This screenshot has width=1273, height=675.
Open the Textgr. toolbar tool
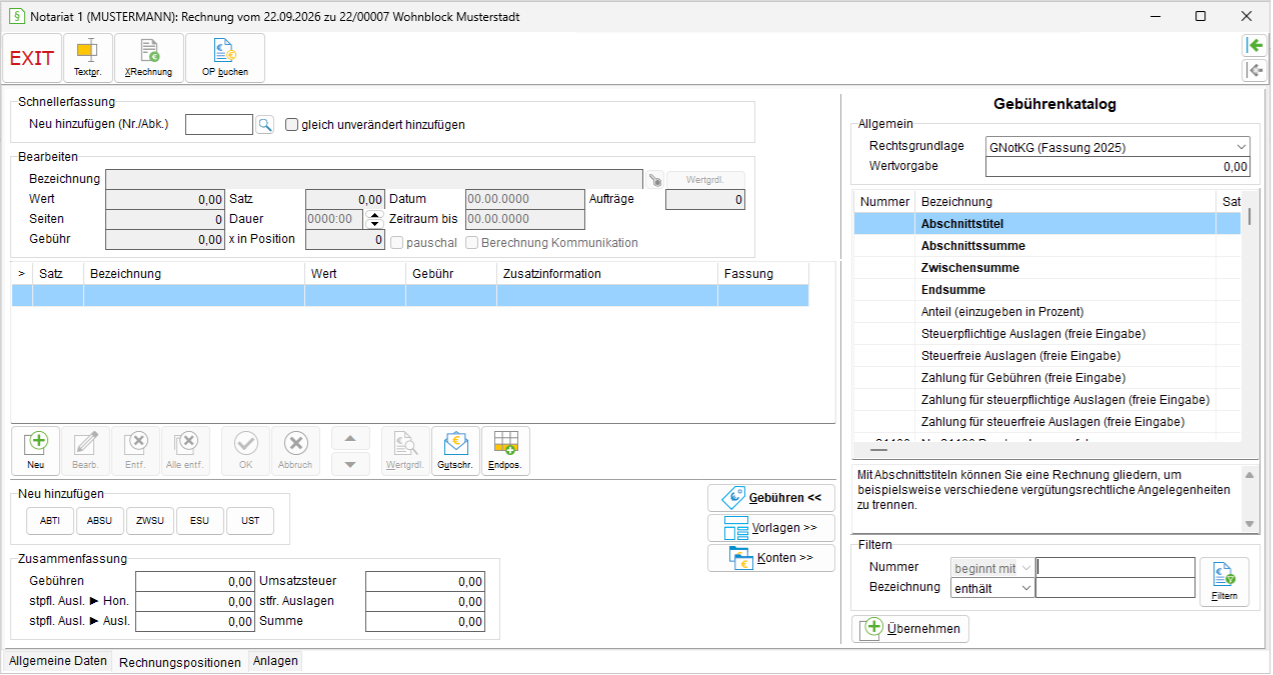(88, 58)
